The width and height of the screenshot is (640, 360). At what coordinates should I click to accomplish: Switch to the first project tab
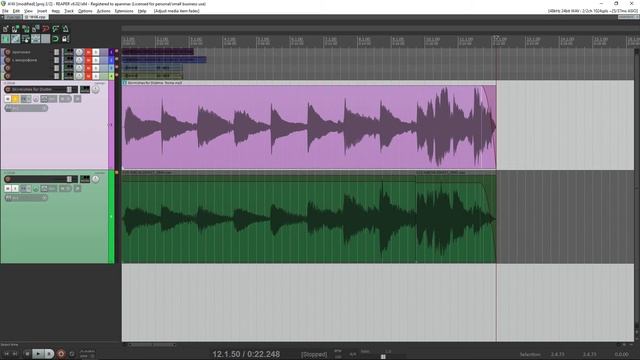tap(12, 17)
